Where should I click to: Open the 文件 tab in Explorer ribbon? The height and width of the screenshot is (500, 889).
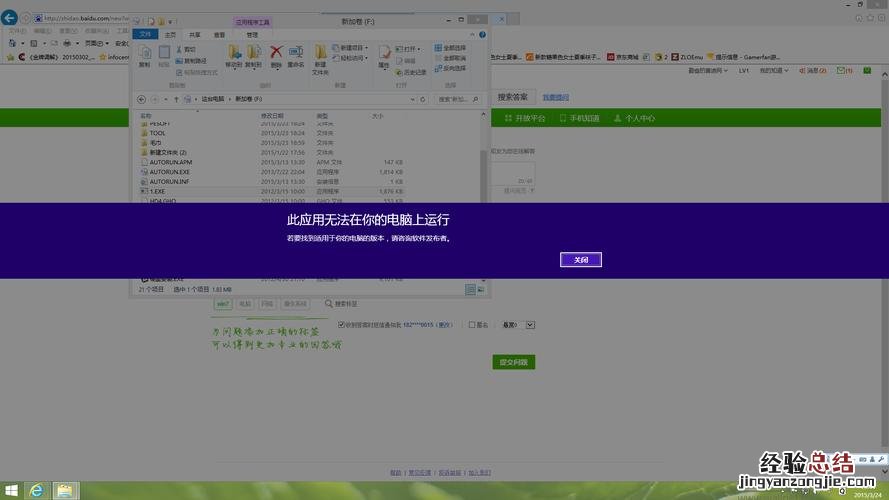(145, 34)
